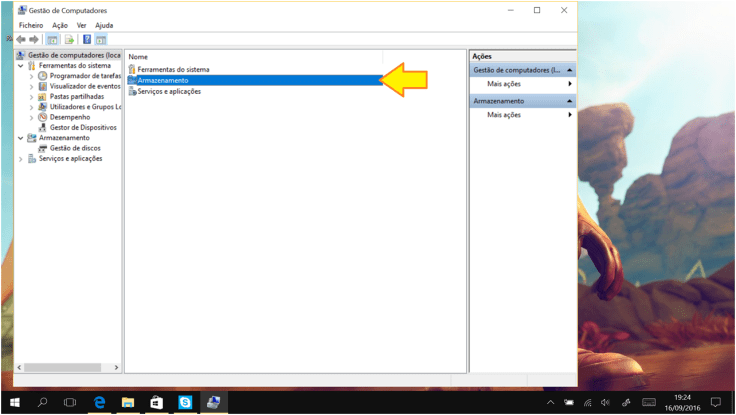Open the Ação menu
This screenshot has width=736, height=415.
pos(60,25)
